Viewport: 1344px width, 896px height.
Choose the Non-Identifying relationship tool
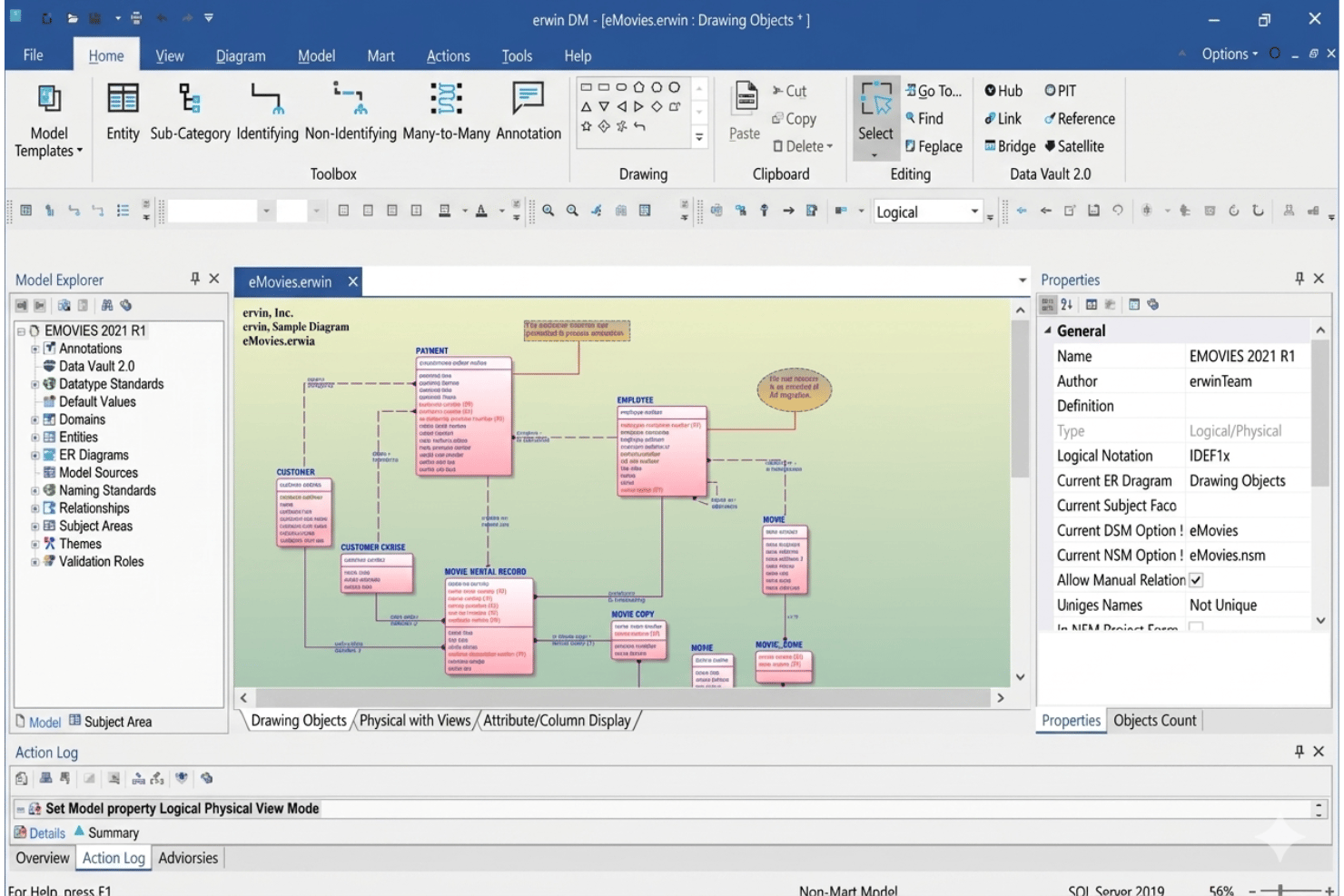351,113
